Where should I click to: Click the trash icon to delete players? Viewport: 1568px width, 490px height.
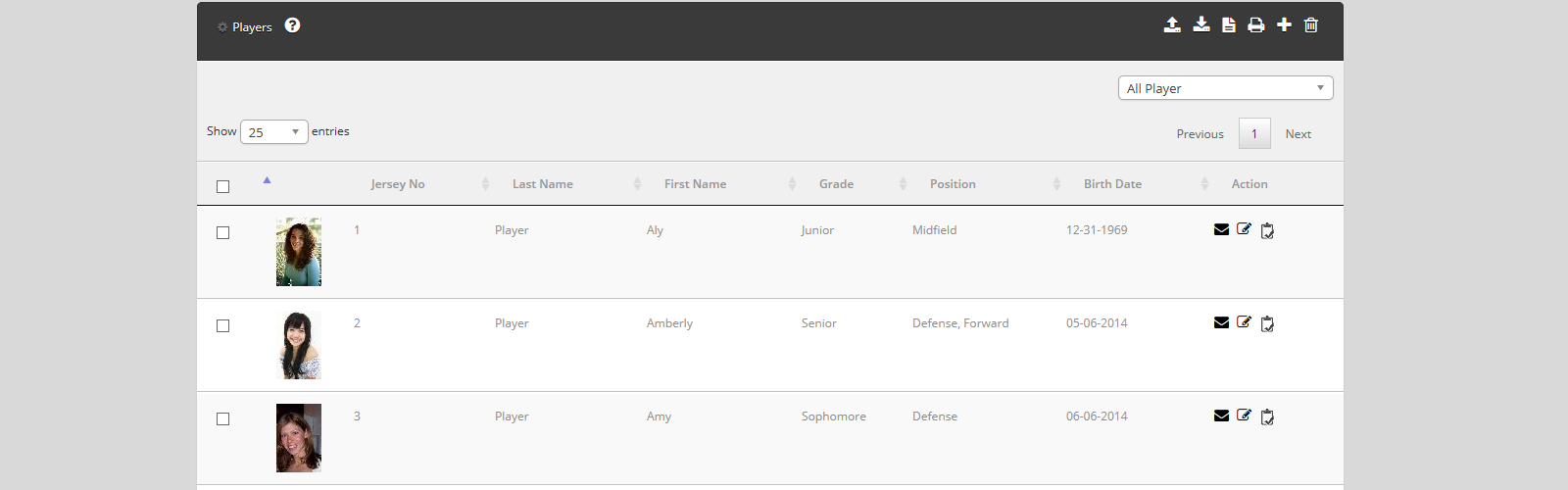click(1311, 25)
